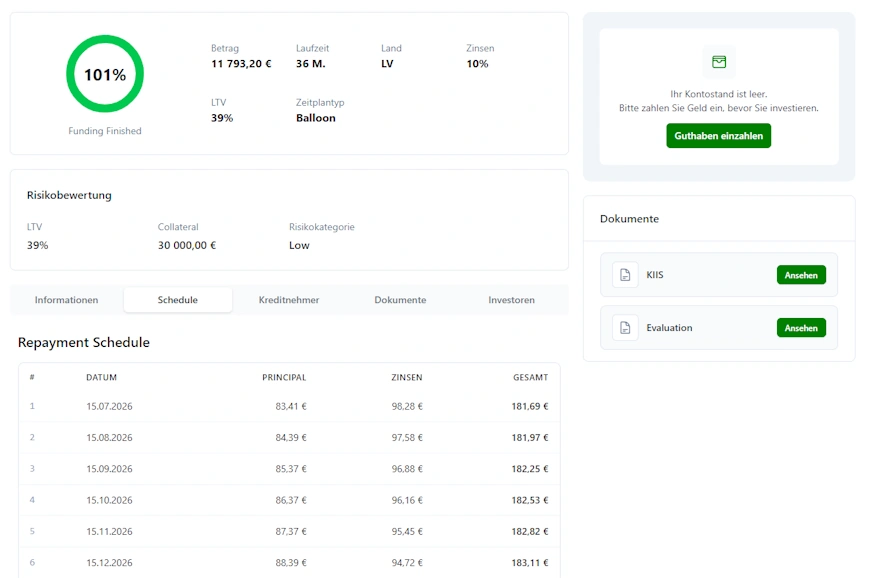Click the Evaluation document name
Image resolution: width=875 pixels, height=578 pixels.
point(669,328)
